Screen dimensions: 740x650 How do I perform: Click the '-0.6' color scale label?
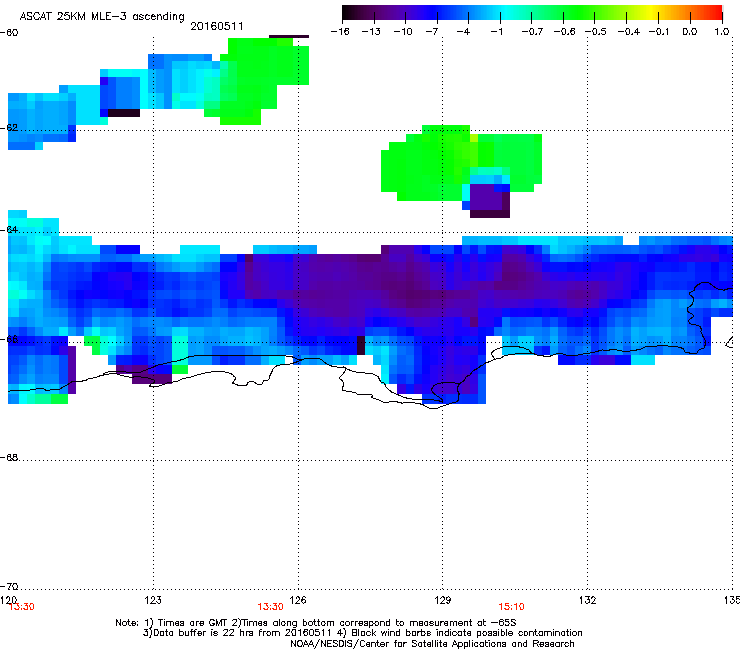pyautogui.click(x=564, y=32)
